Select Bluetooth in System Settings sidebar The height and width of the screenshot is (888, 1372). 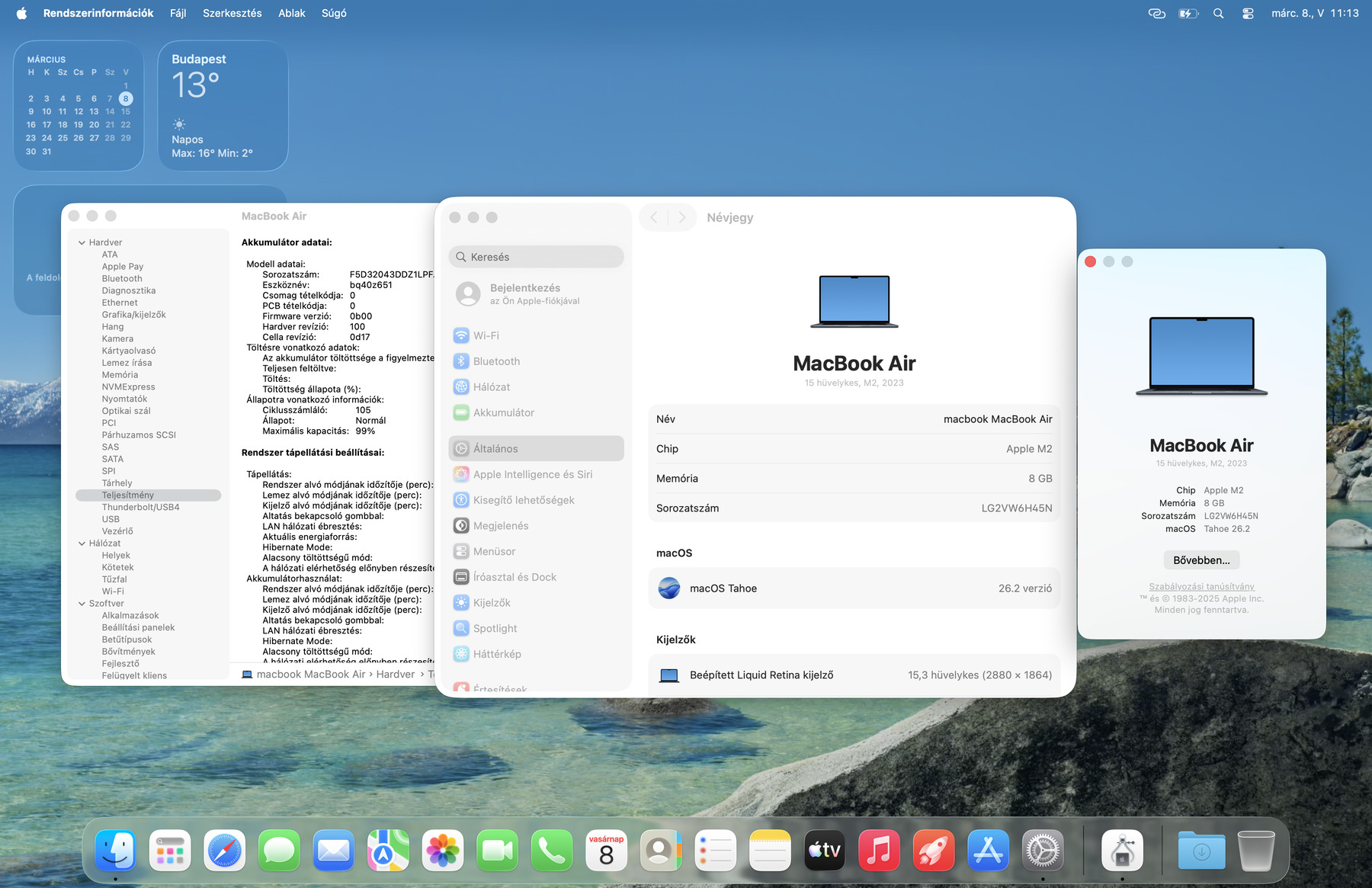coord(495,361)
